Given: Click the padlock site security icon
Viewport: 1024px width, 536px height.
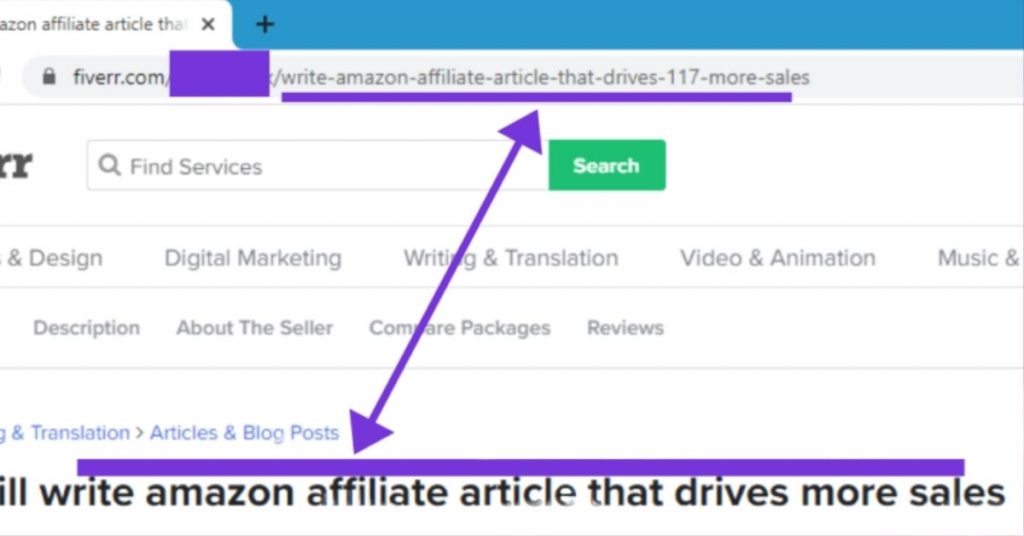Looking at the screenshot, I should point(49,76).
